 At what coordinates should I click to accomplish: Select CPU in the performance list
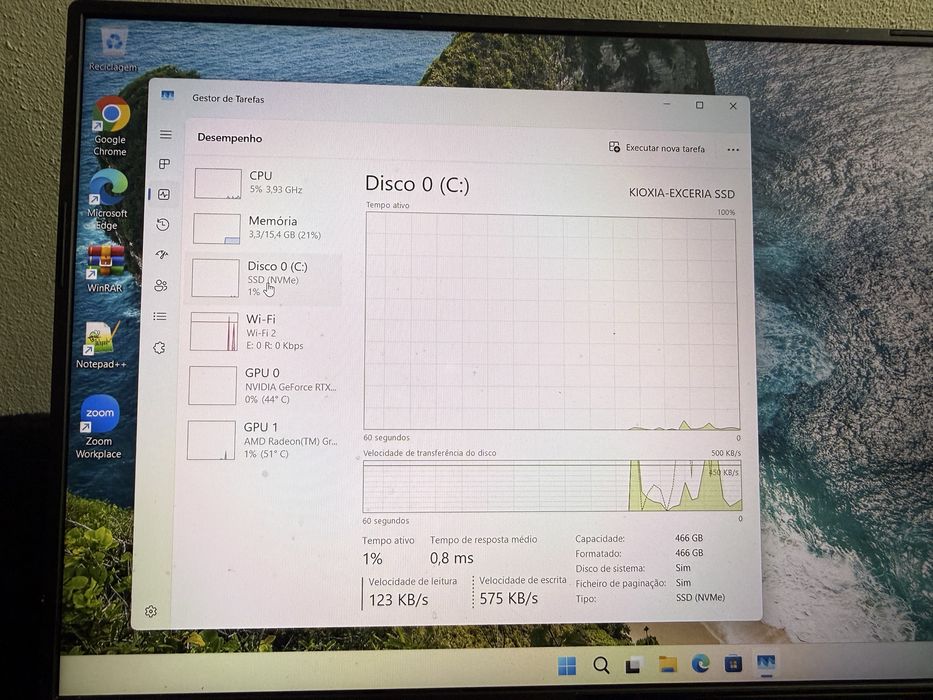[267, 183]
